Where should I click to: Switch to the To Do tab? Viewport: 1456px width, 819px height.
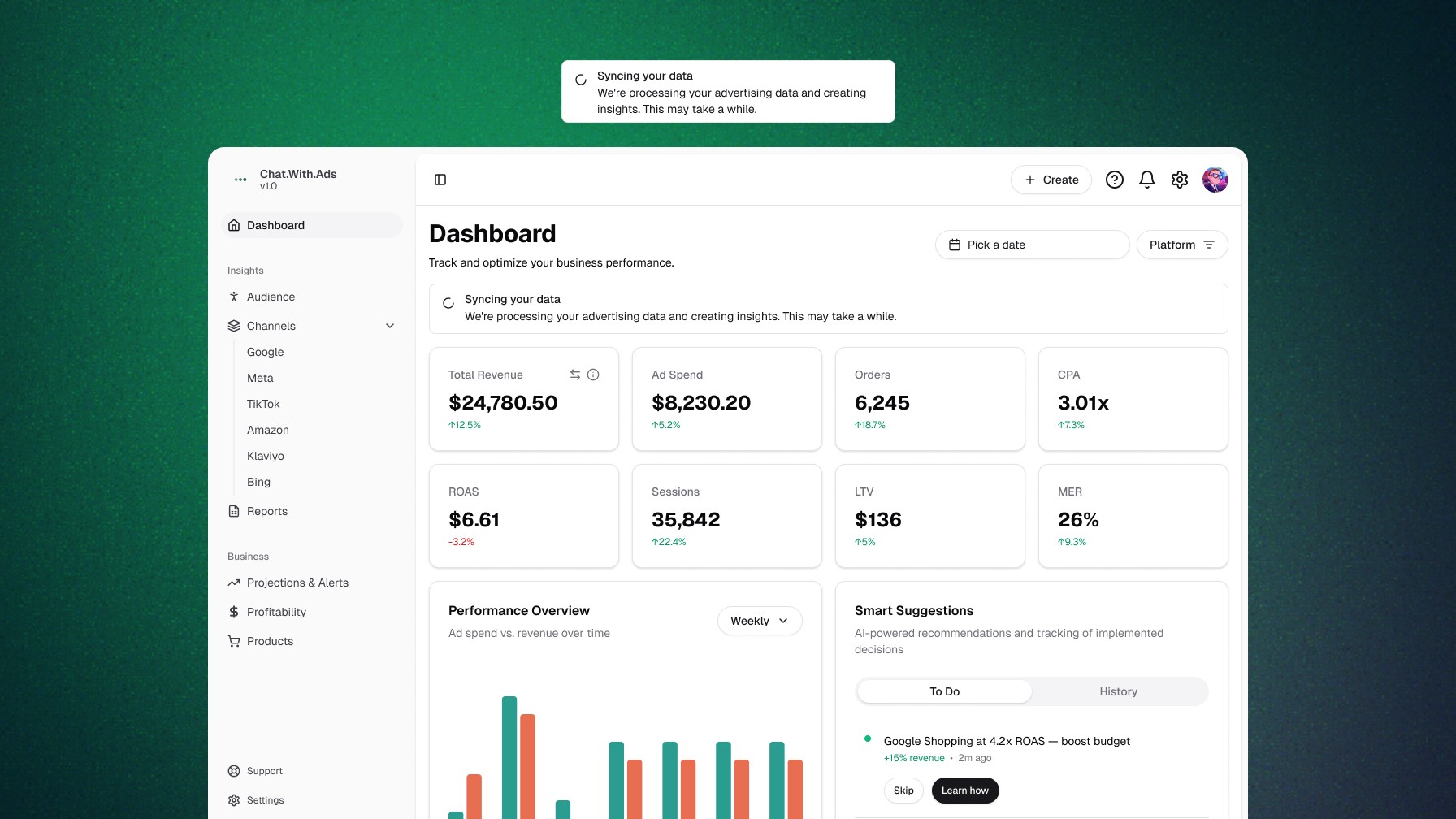click(945, 691)
